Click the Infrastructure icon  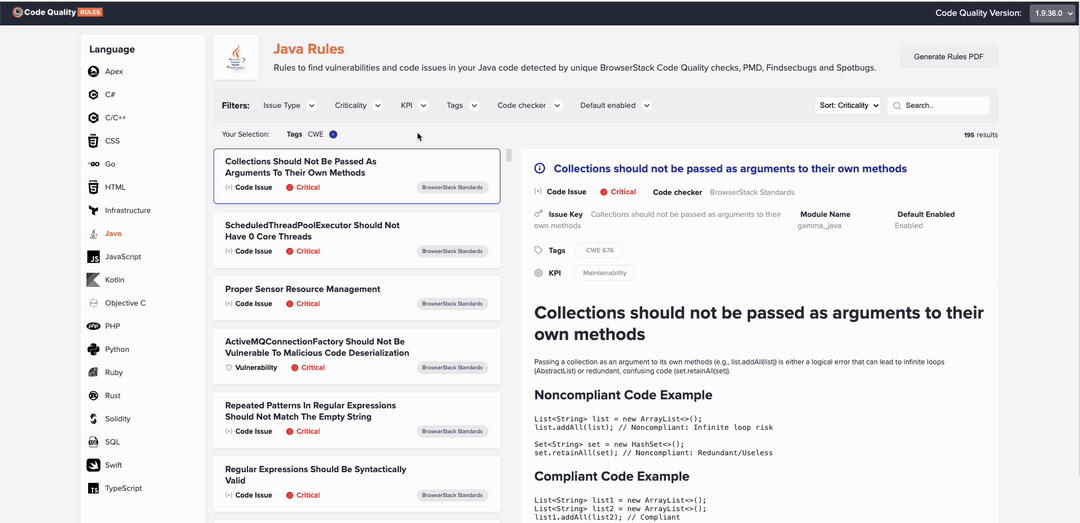point(93,210)
